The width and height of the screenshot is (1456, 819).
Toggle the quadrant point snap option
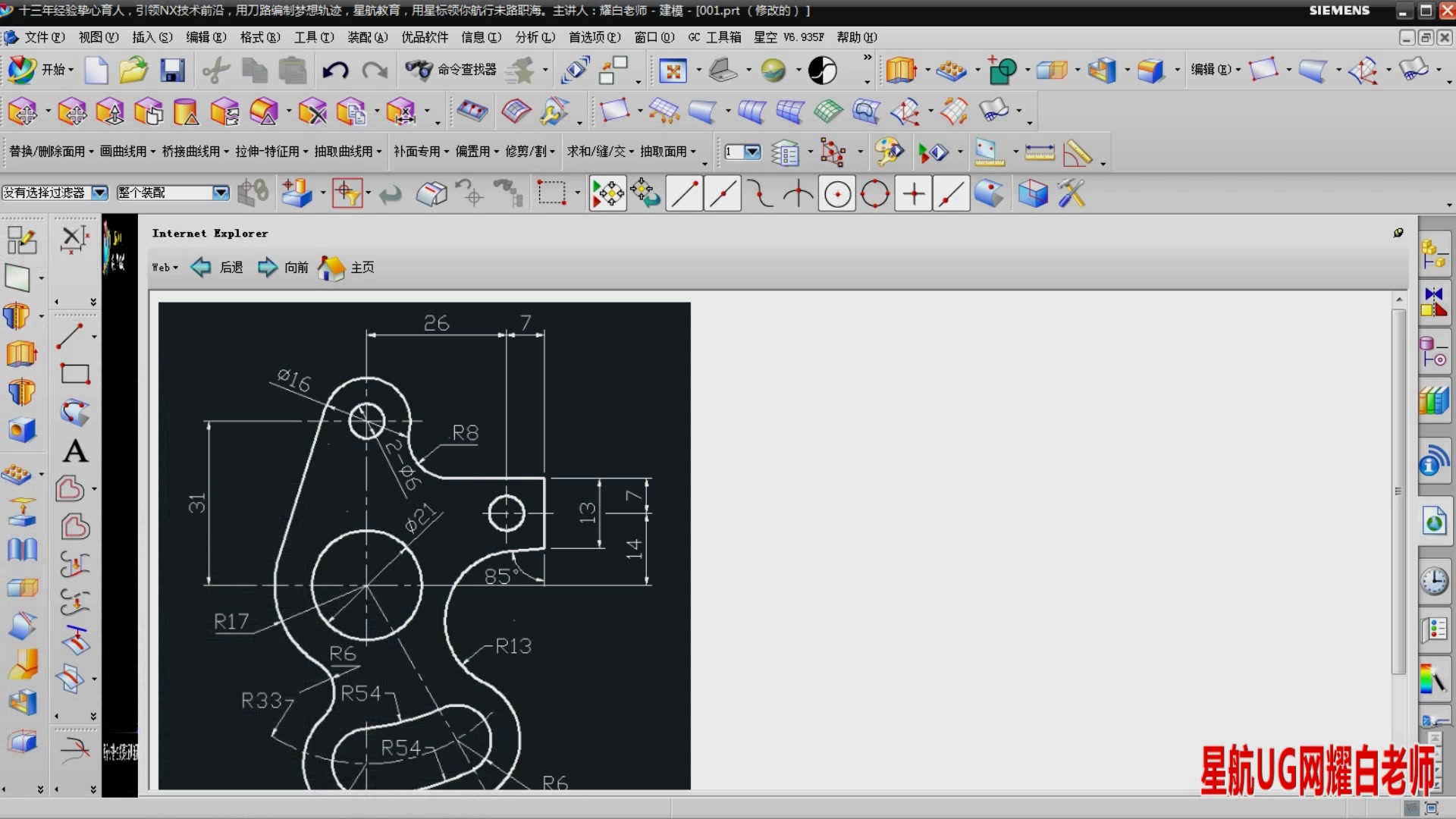coord(875,194)
